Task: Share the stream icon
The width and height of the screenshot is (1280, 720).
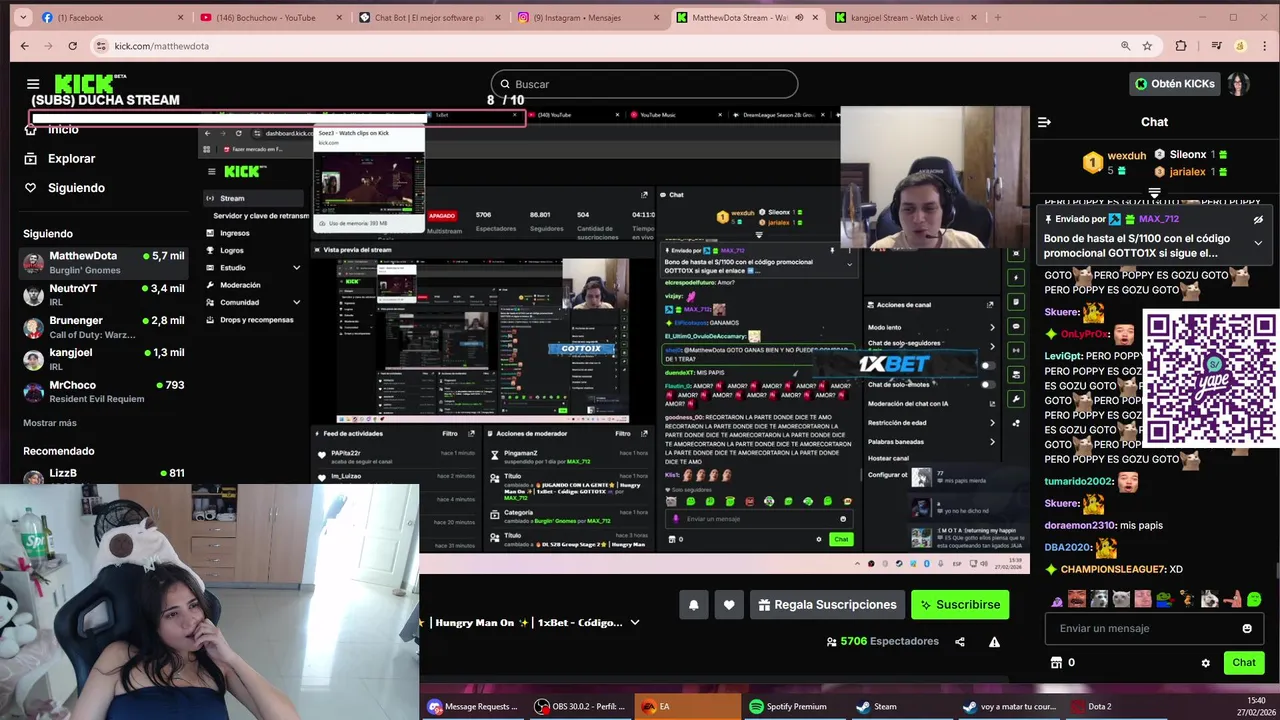Action: point(960,642)
